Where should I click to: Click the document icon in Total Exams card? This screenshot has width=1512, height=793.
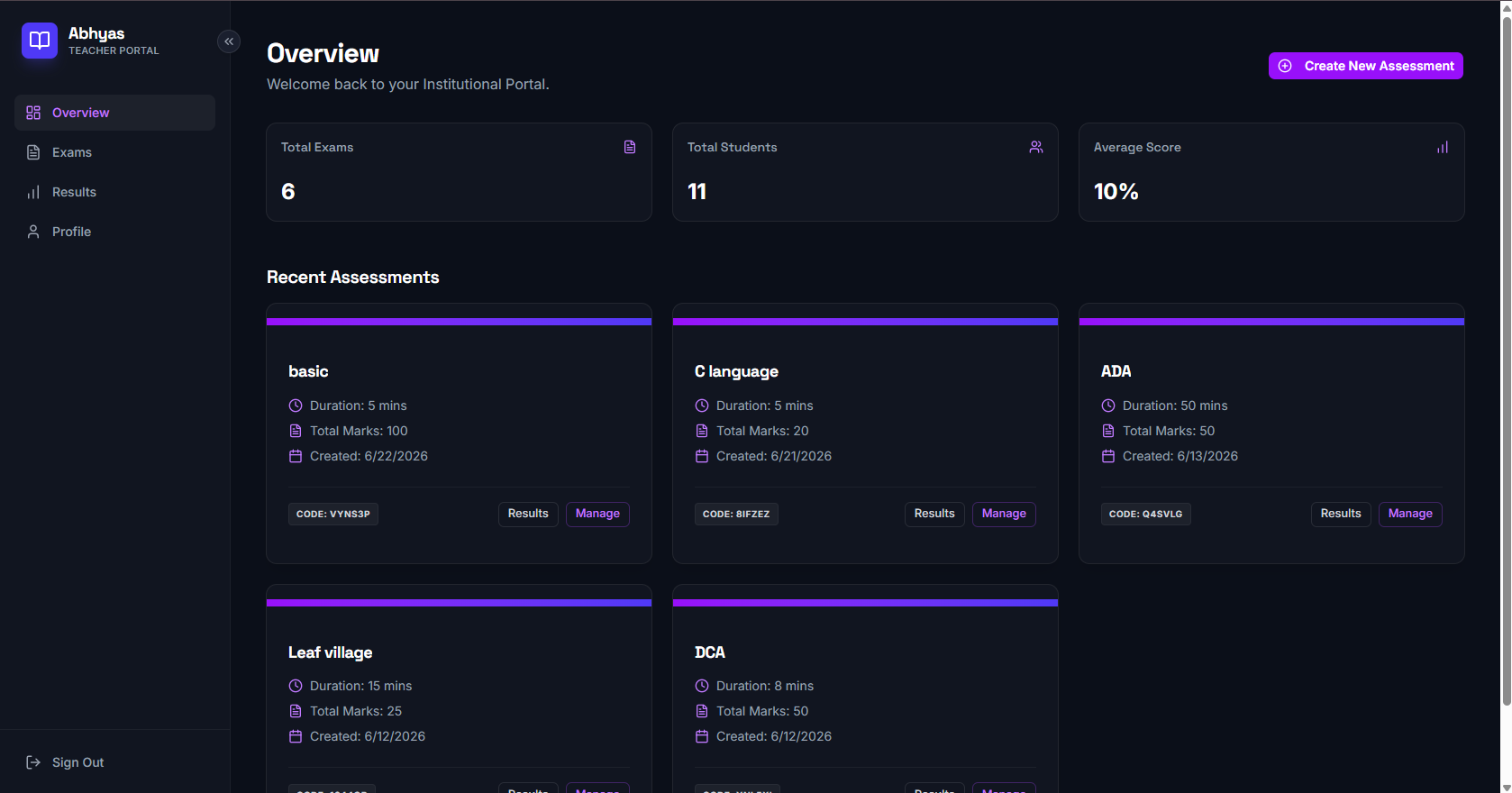[630, 147]
